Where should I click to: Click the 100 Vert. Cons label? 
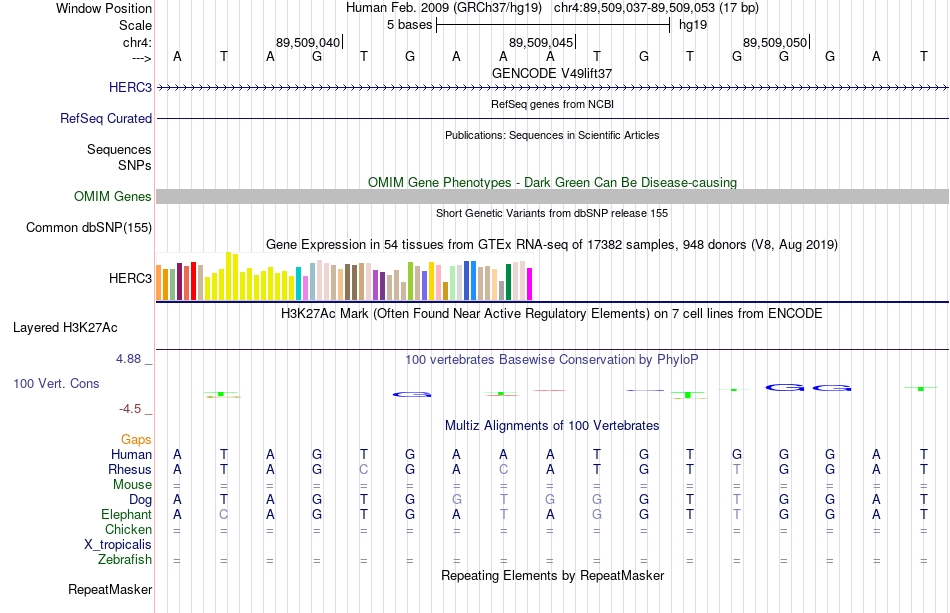click(56, 383)
